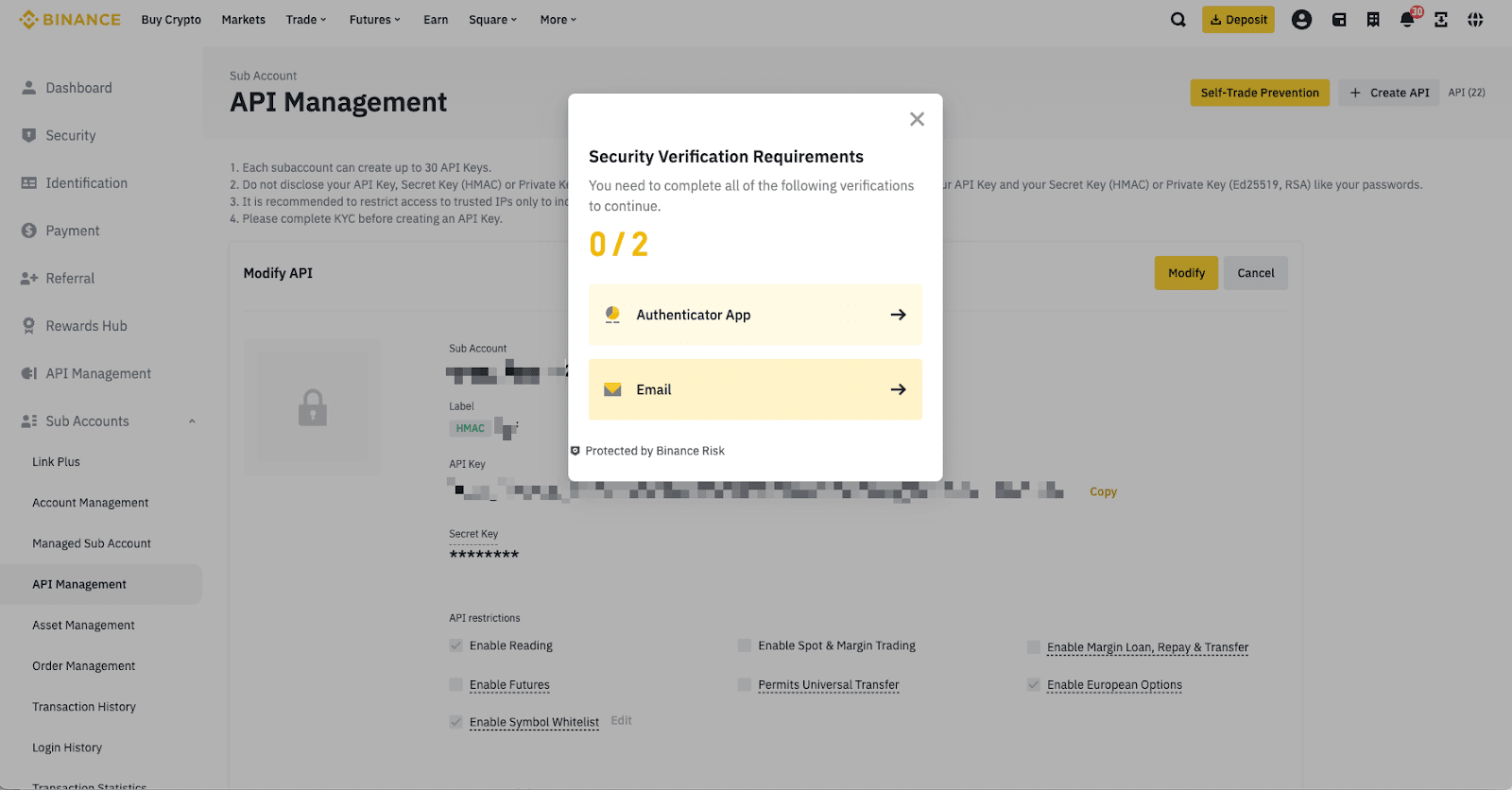This screenshot has height=790, width=1512.
Task: Click the search magnifier icon
Action: 1177,20
